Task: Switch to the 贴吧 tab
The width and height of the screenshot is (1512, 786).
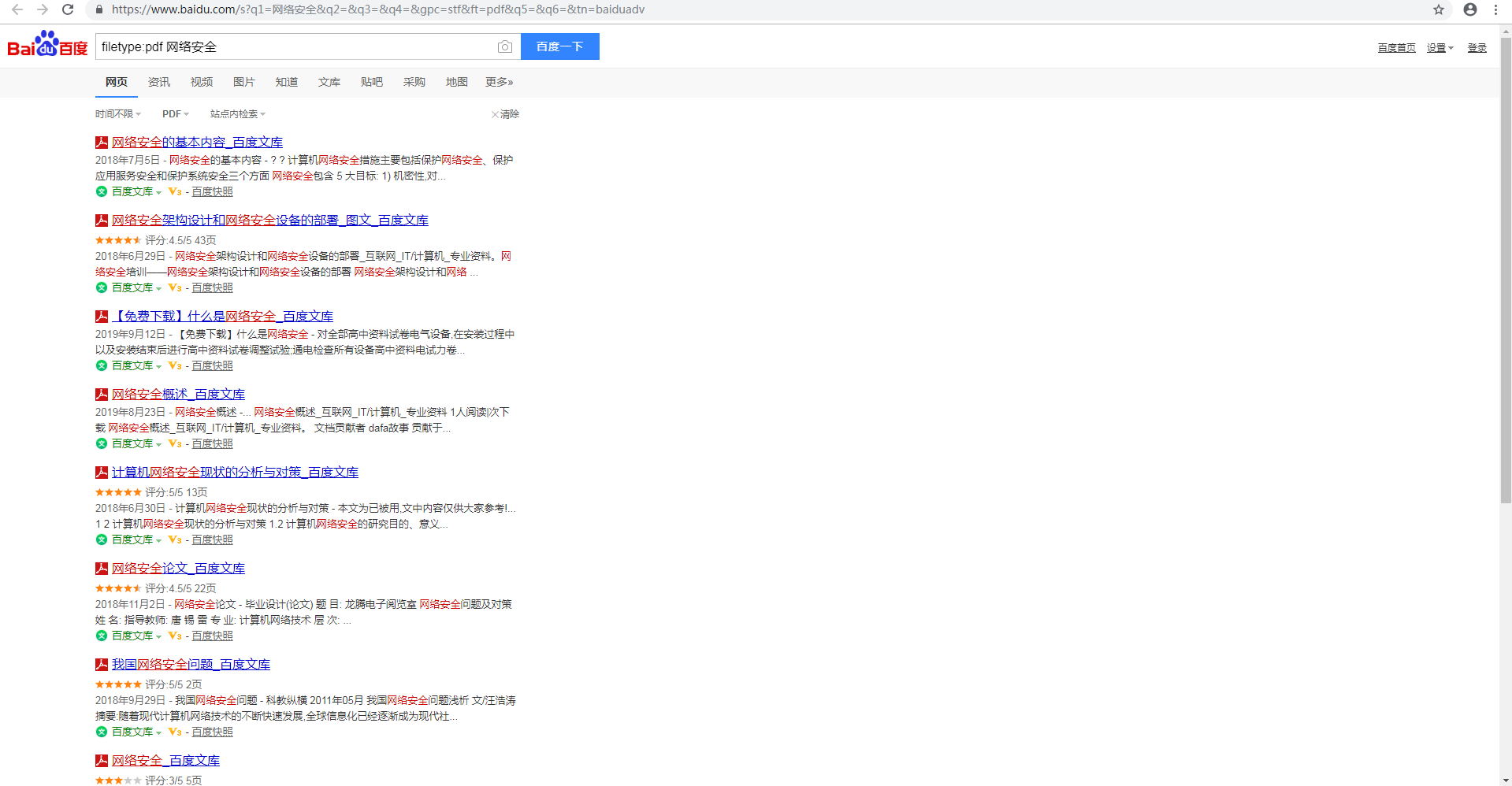Action: (372, 82)
